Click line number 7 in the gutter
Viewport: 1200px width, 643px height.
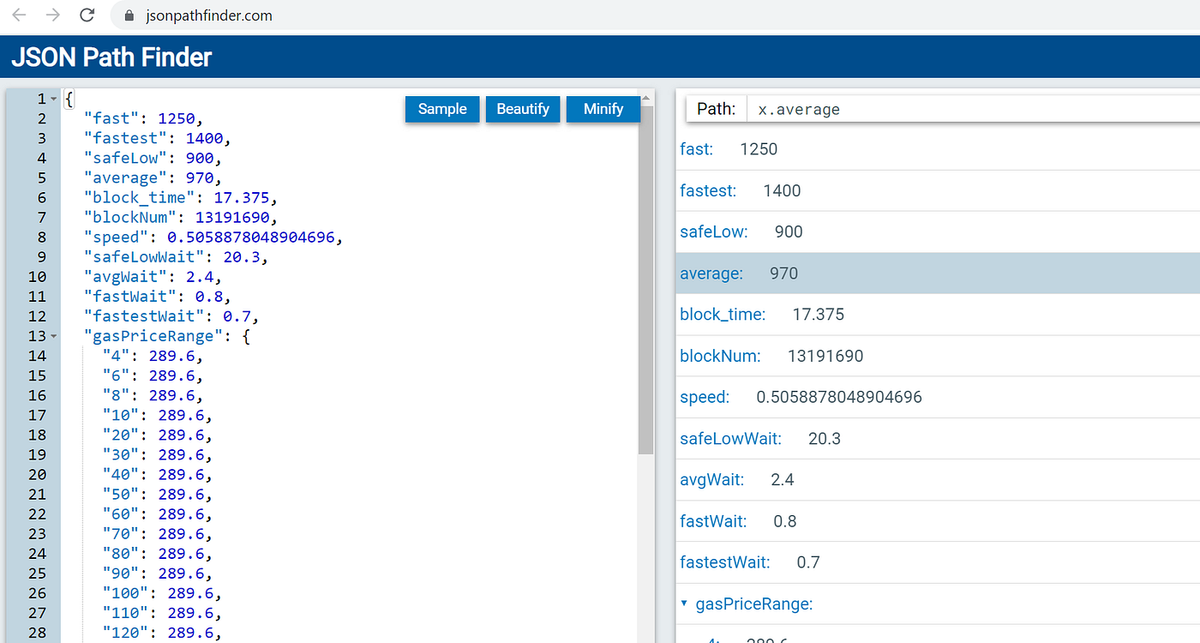point(41,217)
